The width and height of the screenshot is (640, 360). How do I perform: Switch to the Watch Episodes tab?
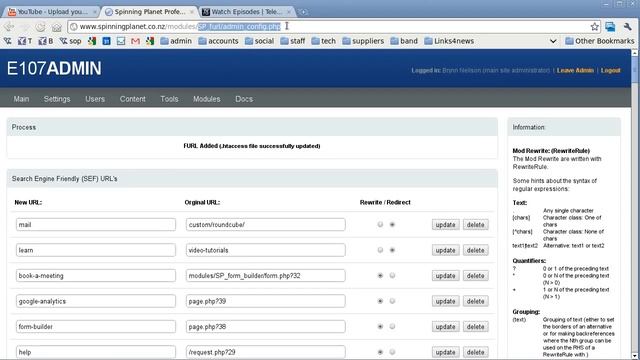pyautogui.click(x=246, y=12)
